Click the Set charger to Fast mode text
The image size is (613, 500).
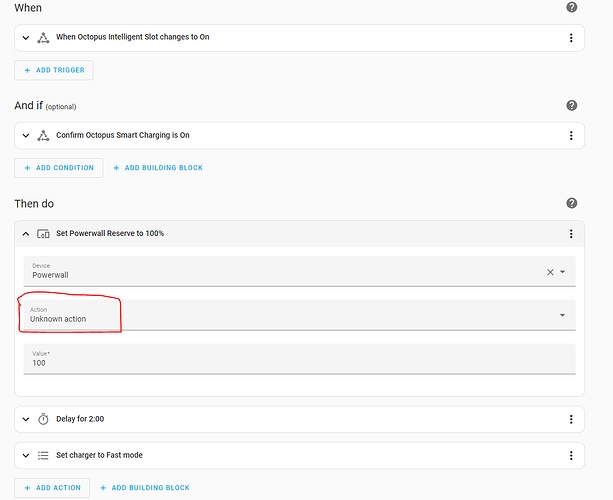click(99, 455)
